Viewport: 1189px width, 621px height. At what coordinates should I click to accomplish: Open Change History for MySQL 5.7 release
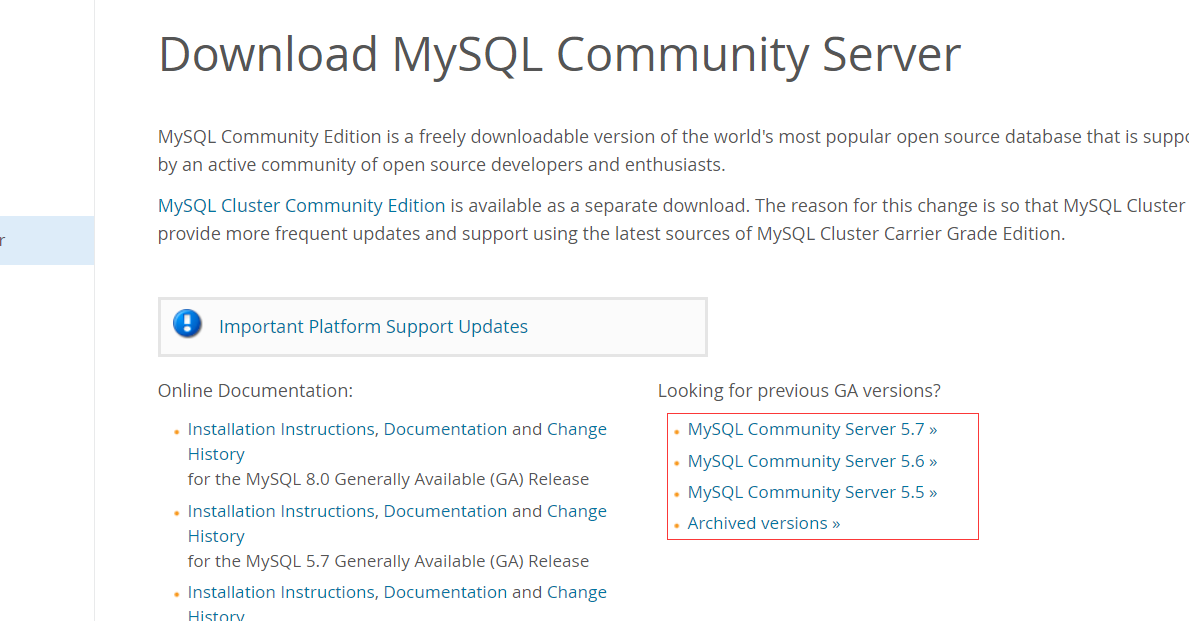coord(576,511)
